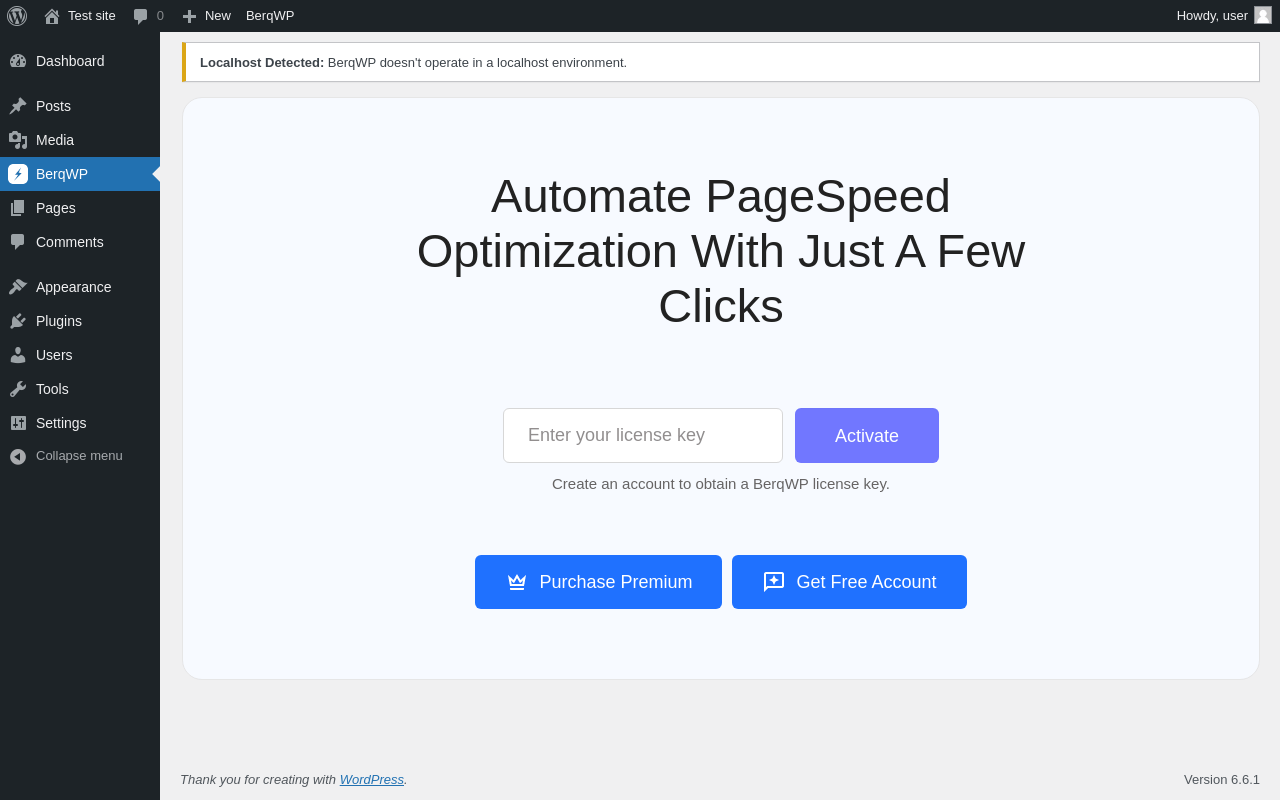The image size is (1280, 800).
Task: Click Get Free Account button
Action: tap(849, 582)
